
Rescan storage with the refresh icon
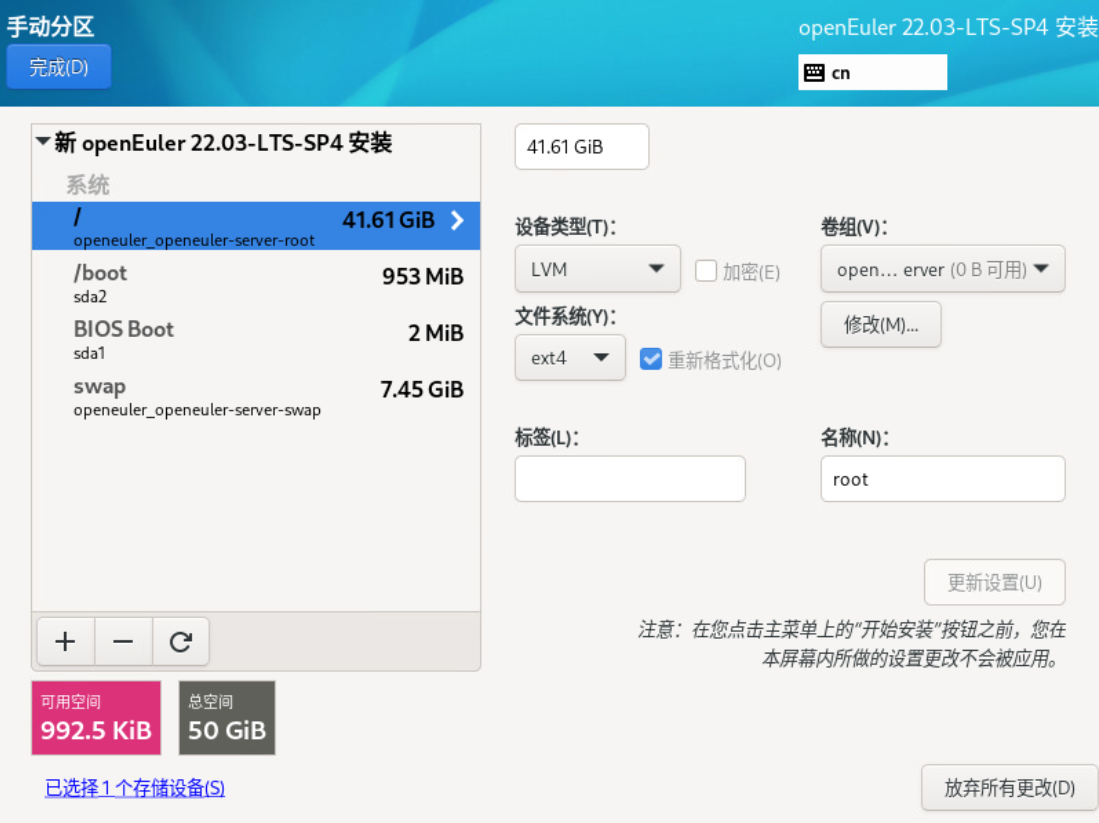[x=180, y=641]
